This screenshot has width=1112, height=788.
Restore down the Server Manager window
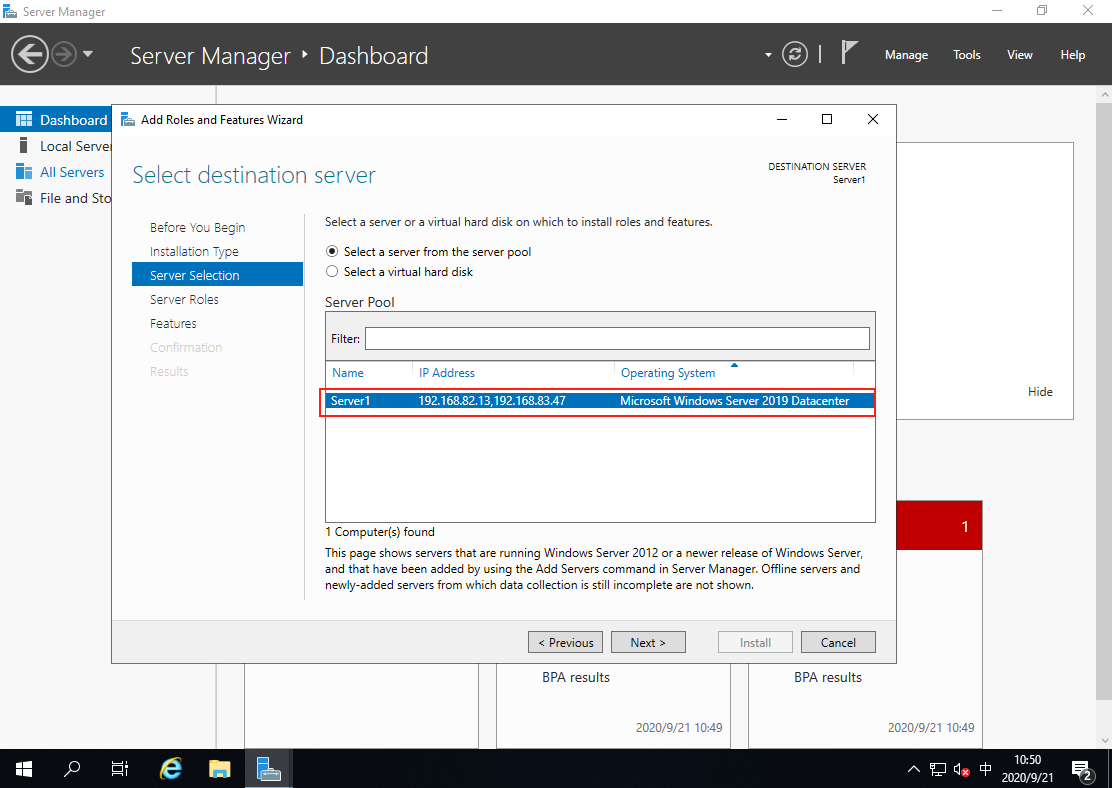[x=1042, y=11]
